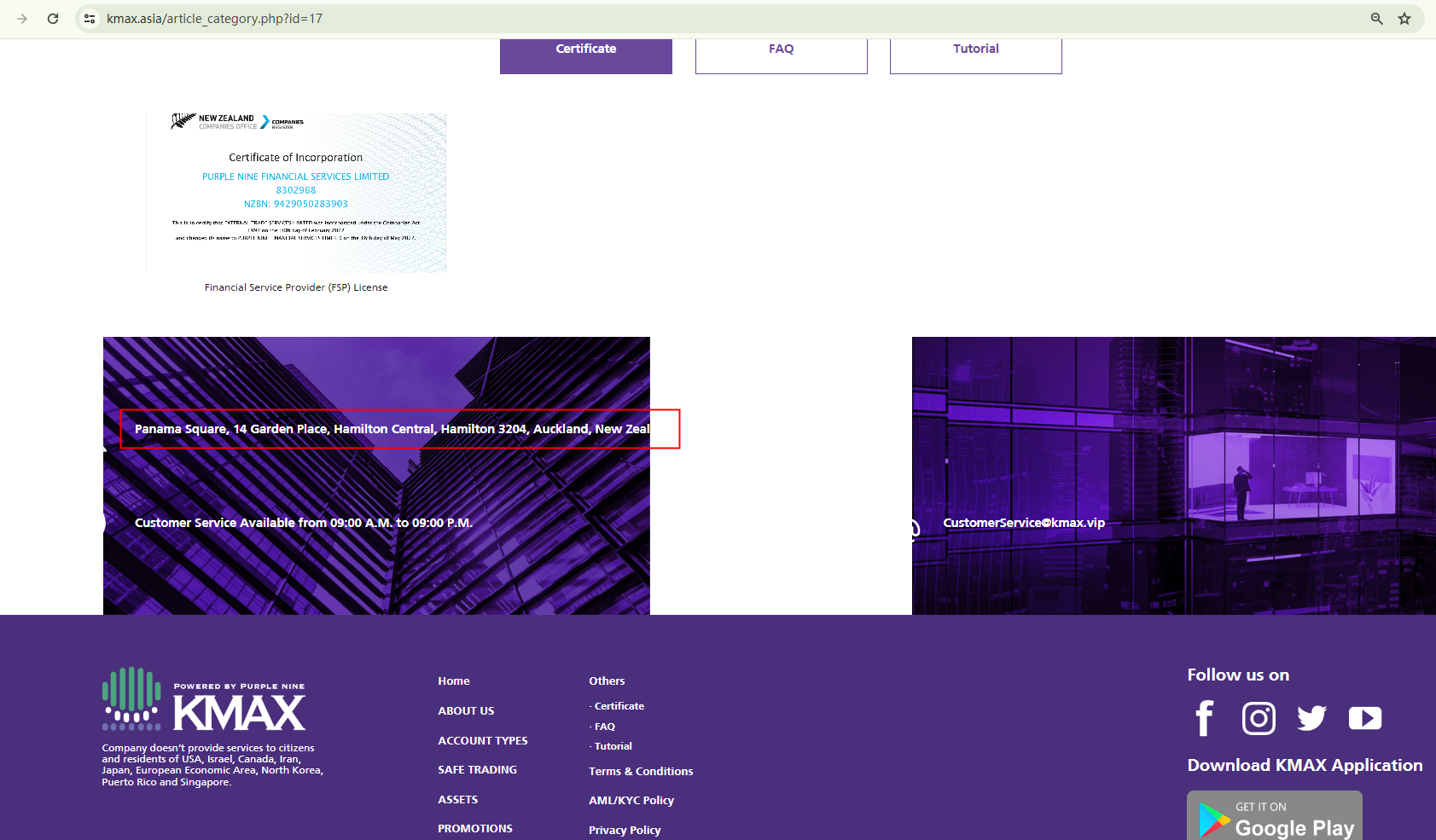Click the NZBN: 9429050283903 text
Viewport: 1436px width, 840px height.
(296, 204)
